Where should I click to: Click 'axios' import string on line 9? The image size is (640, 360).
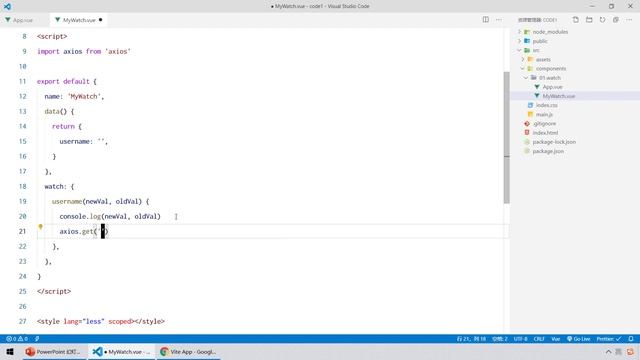118,51
